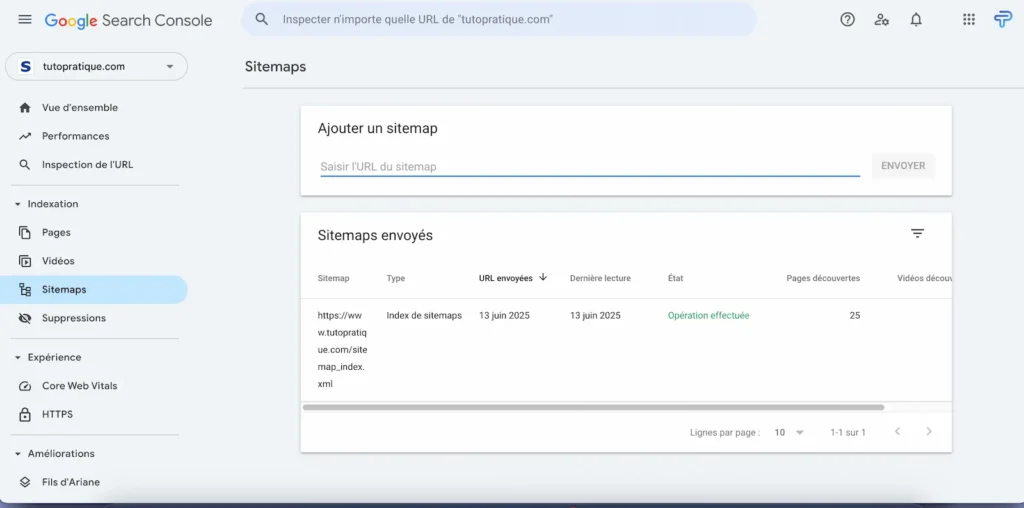1024x508 pixels.
Task: Click the 1-1 sur 1 pagination text
Action: [x=848, y=432]
